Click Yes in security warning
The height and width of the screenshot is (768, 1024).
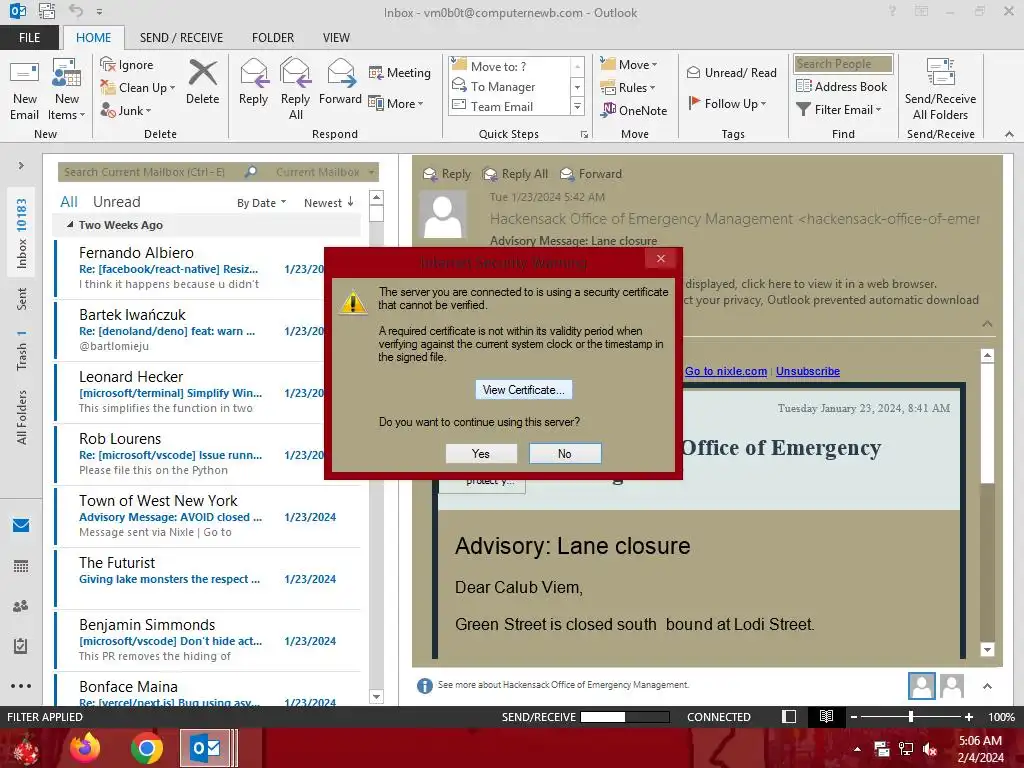coord(481,453)
